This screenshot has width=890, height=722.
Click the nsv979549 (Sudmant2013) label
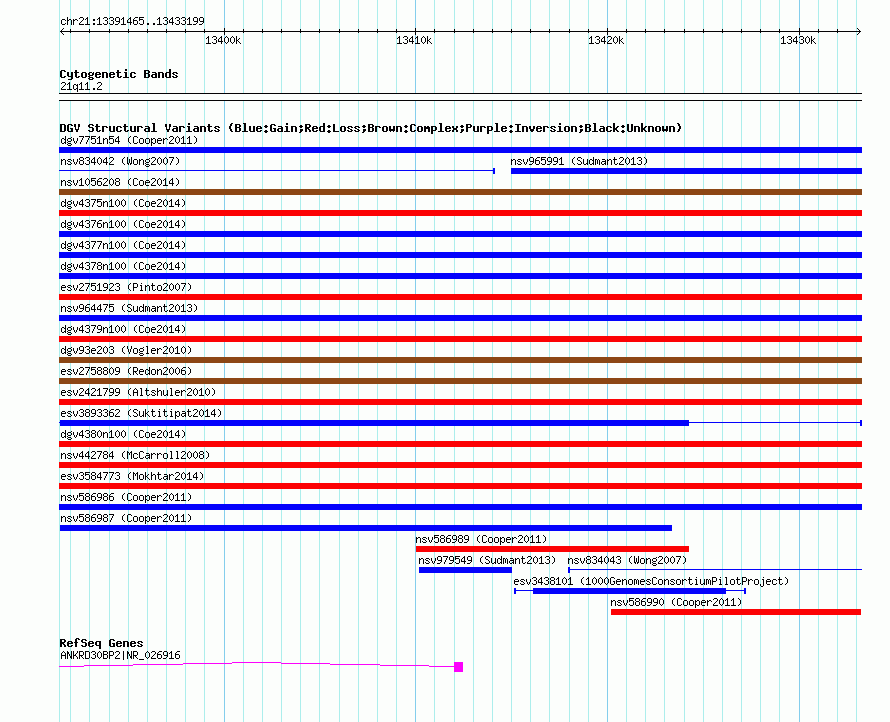pyautogui.click(x=487, y=560)
